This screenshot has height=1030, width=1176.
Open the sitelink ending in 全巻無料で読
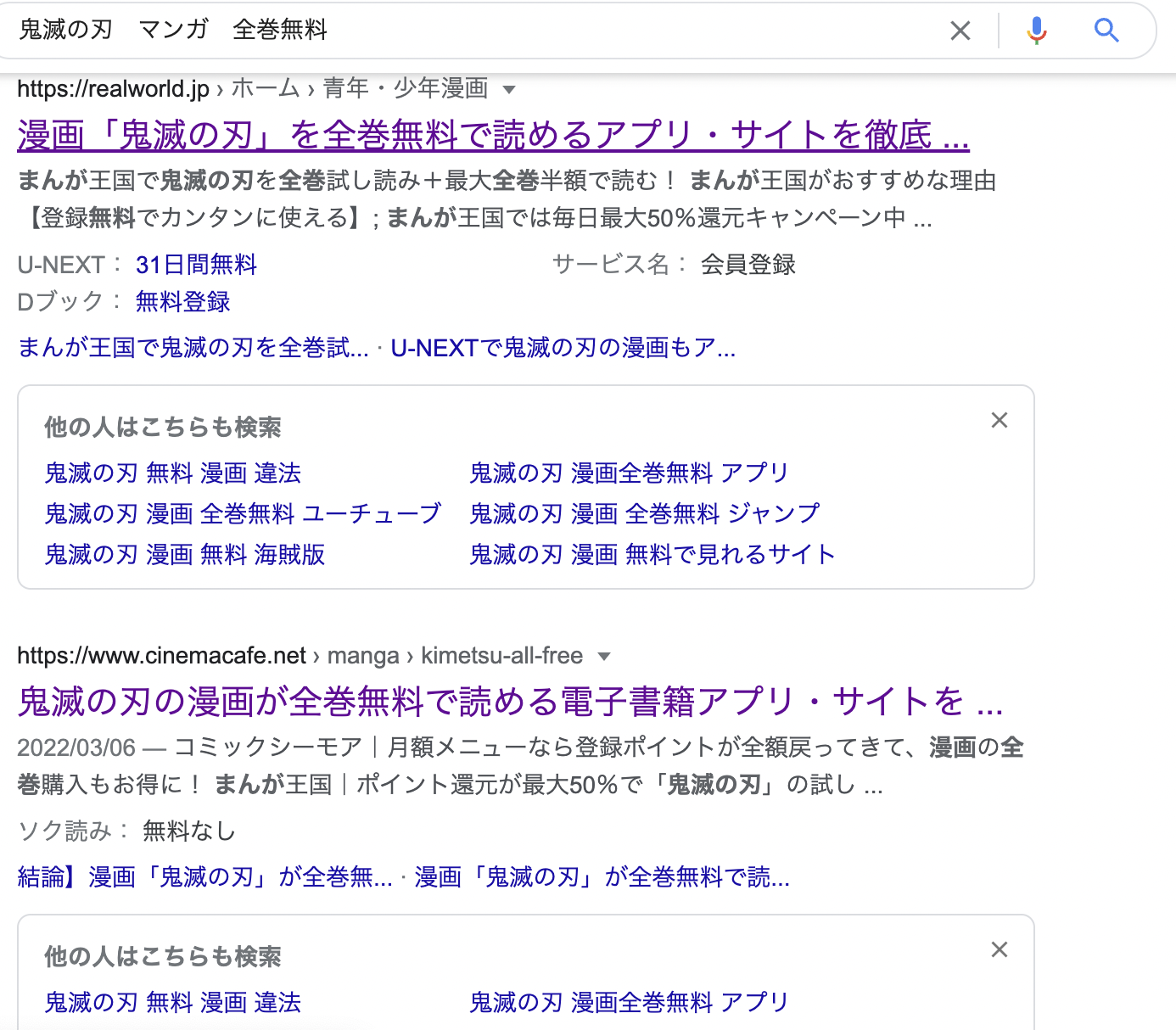click(602, 877)
